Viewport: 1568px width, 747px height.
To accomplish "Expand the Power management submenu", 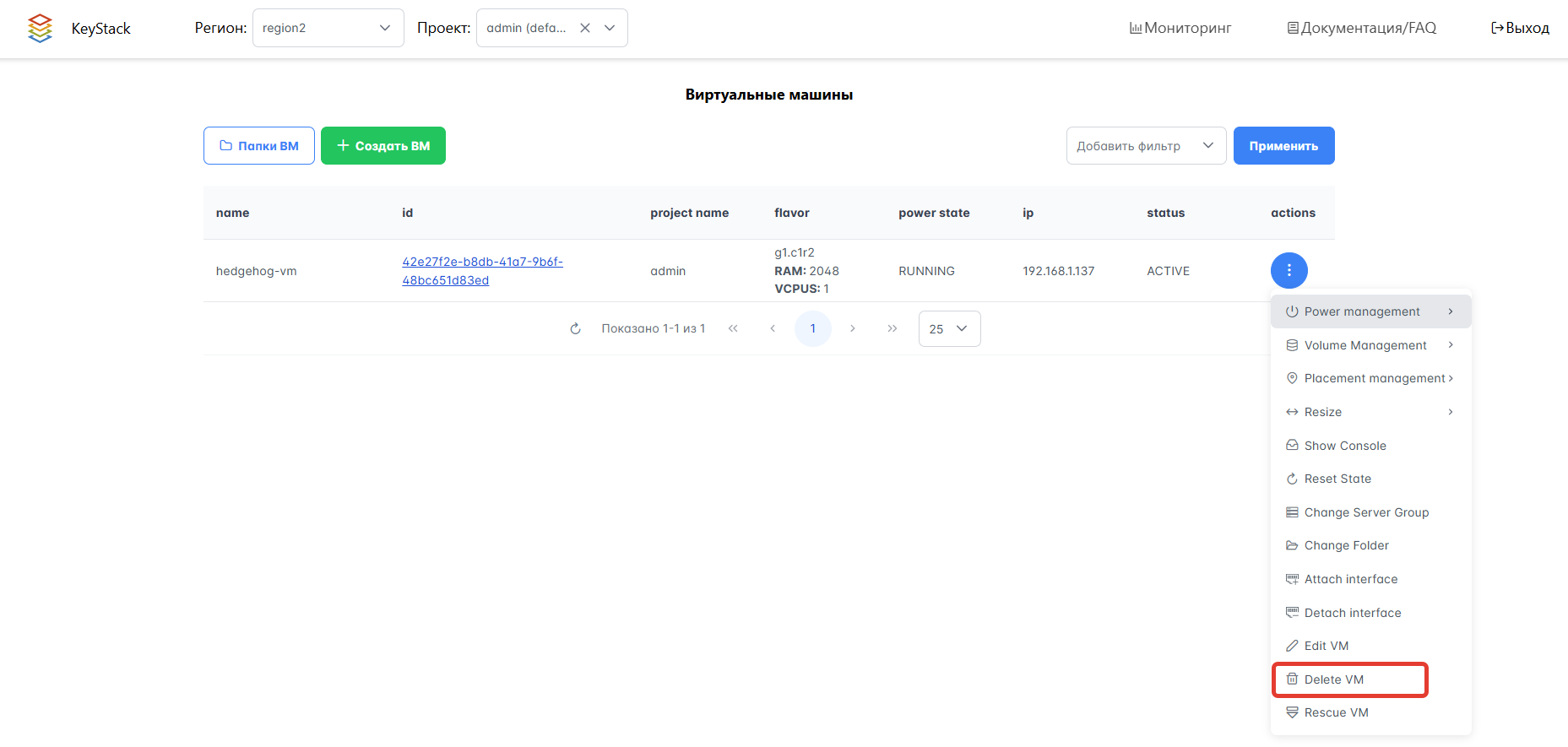I will 1370,311.
